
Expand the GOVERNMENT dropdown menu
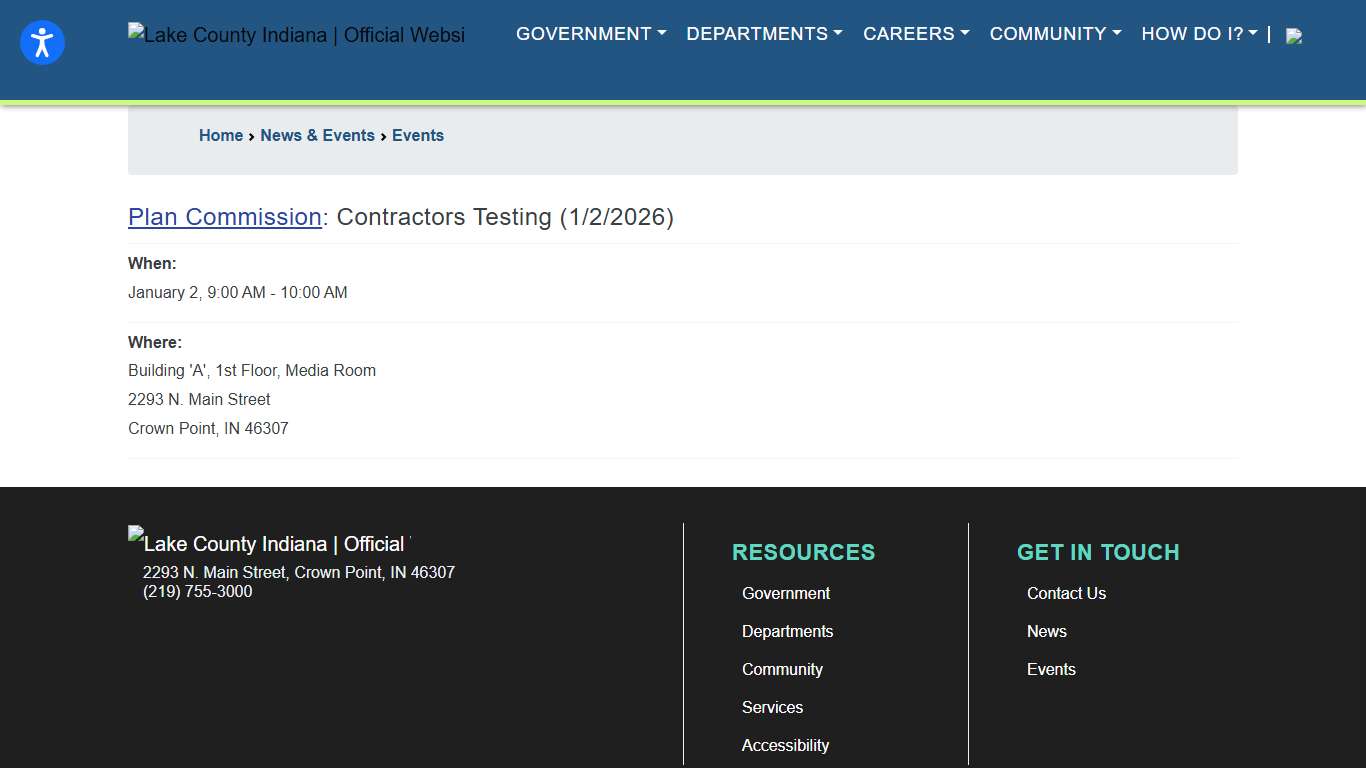(590, 33)
